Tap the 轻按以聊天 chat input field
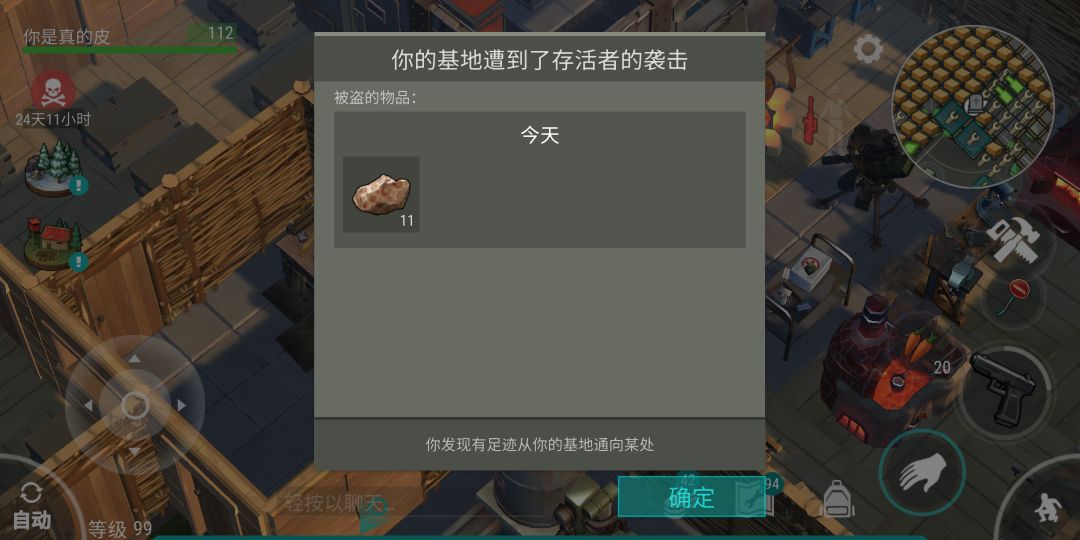Screen dimensions: 1080x540 pyautogui.click(x=341, y=503)
